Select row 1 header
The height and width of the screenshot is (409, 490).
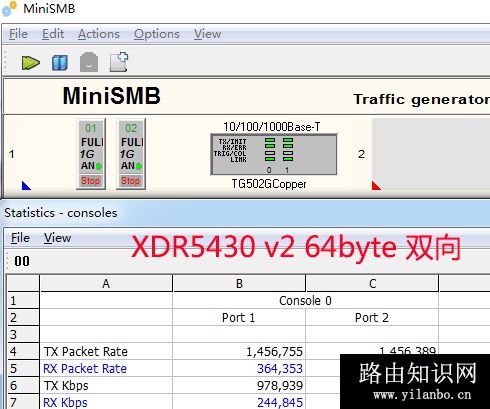pos(23,301)
